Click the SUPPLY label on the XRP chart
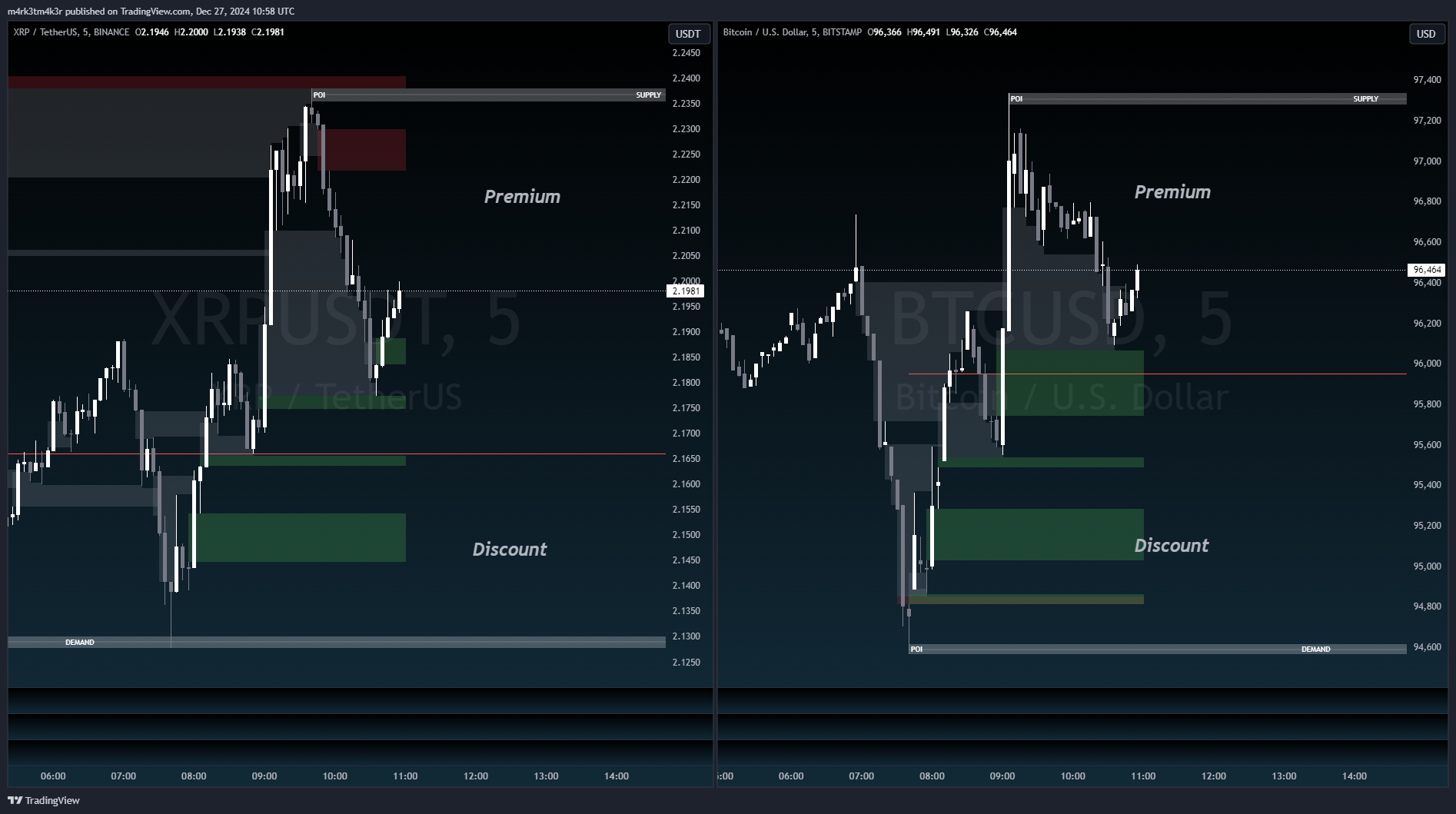This screenshot has height=814, width=1456. pos(648,95)
